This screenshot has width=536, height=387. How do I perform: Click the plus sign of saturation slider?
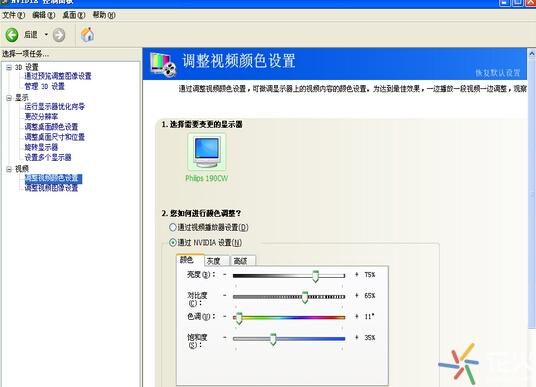[x=357, y=337]
